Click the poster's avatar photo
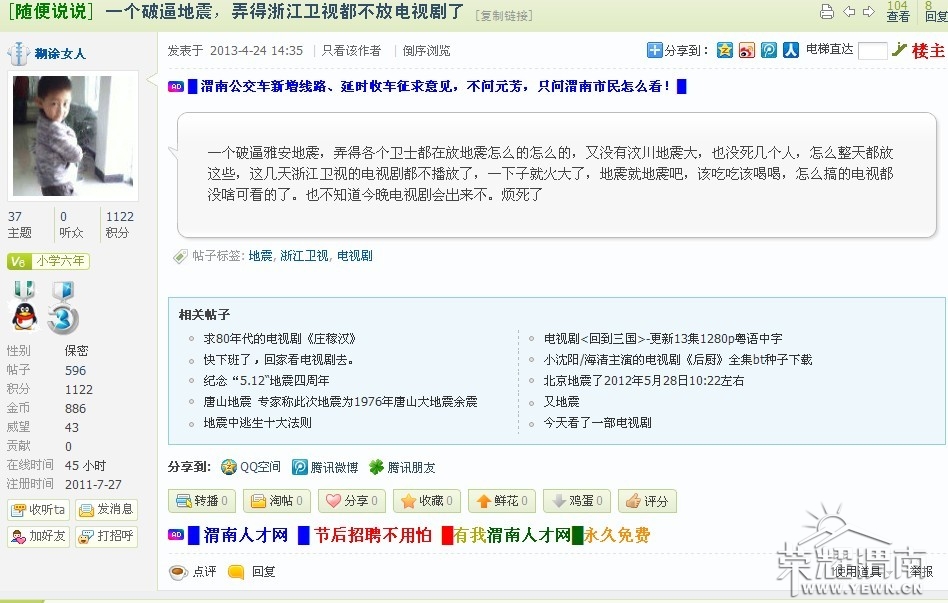Screen dimensions: 948x603 pyautogui.click(x=73, y=136)
